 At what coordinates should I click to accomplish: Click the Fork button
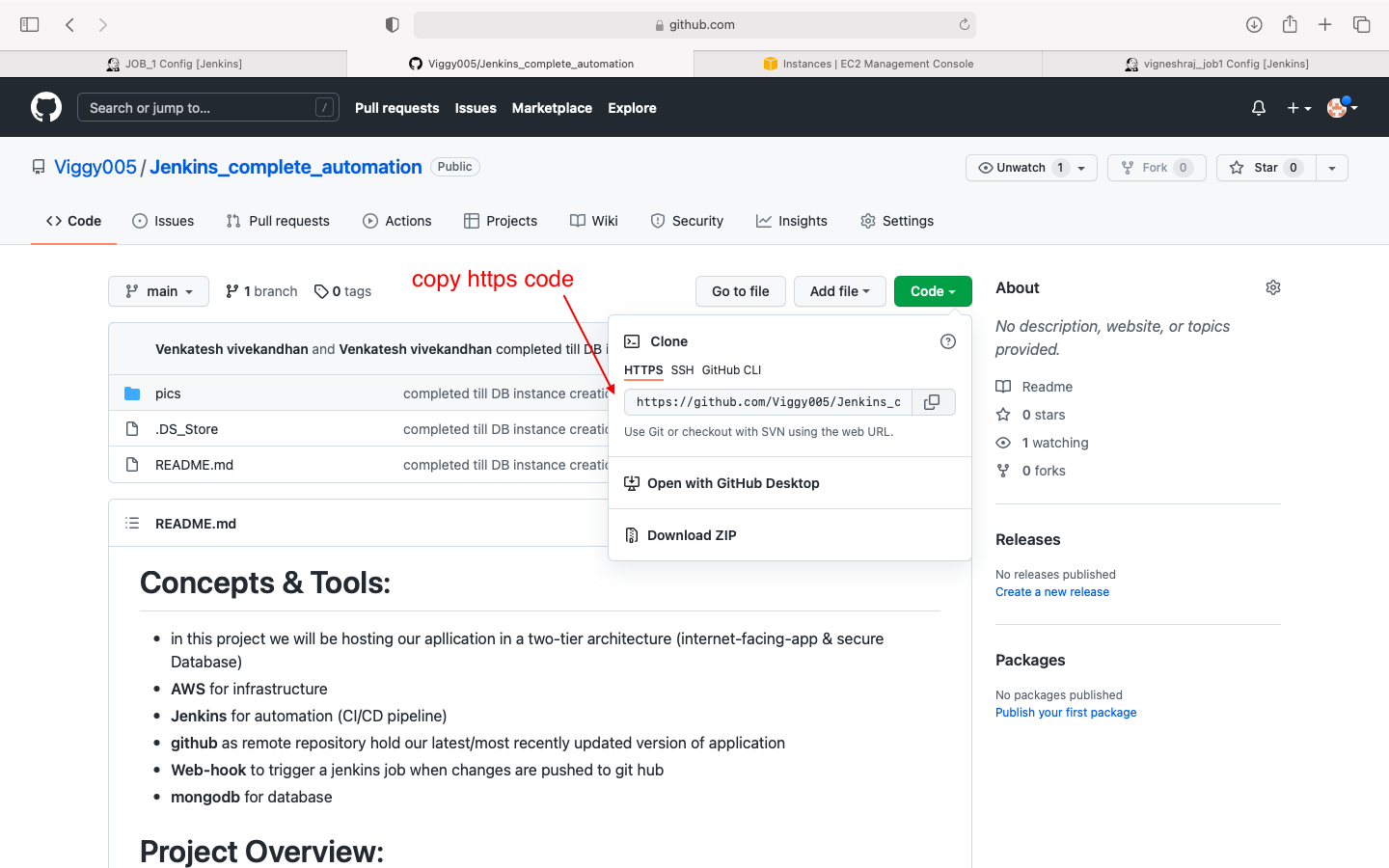click(x=1157, y=168)
